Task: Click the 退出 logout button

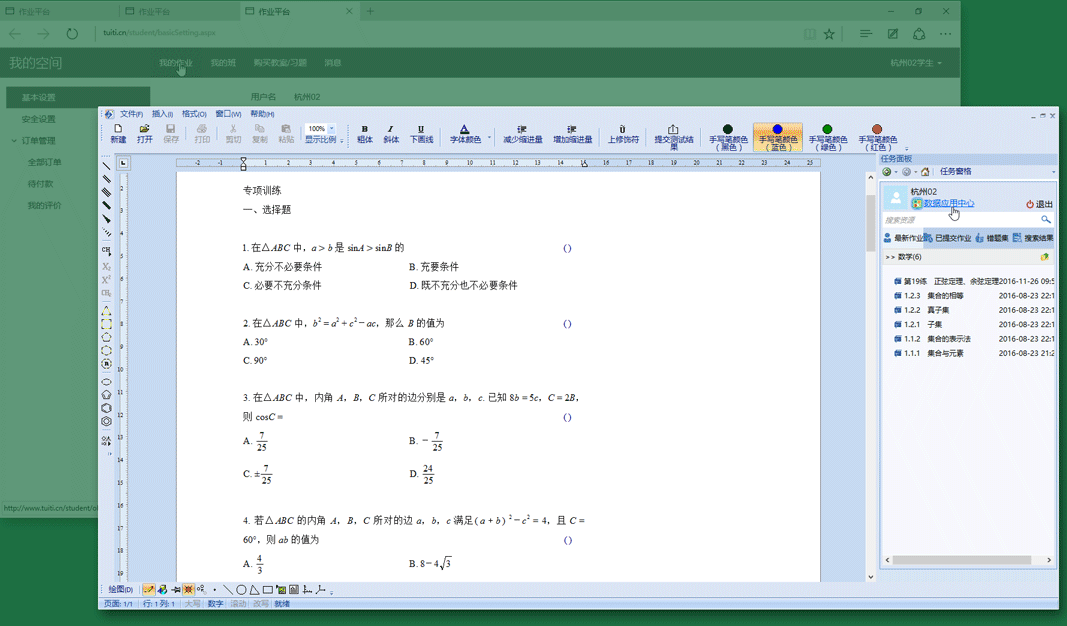Action: coord(1039,204)
